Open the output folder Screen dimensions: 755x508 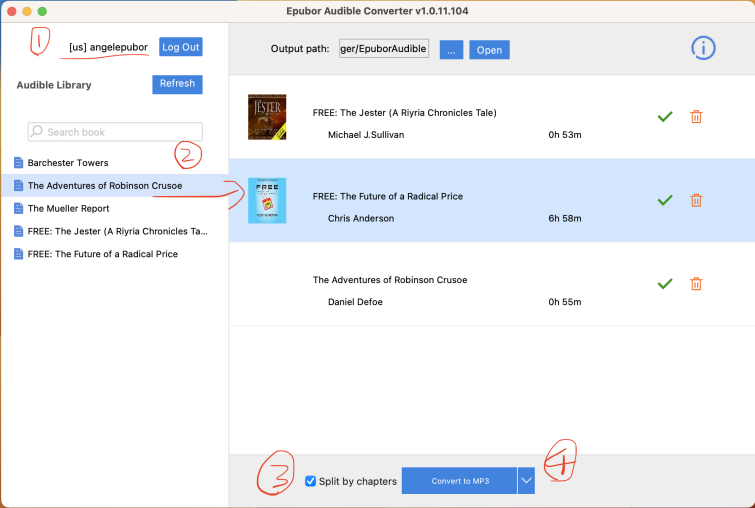(x=489, y=50)
